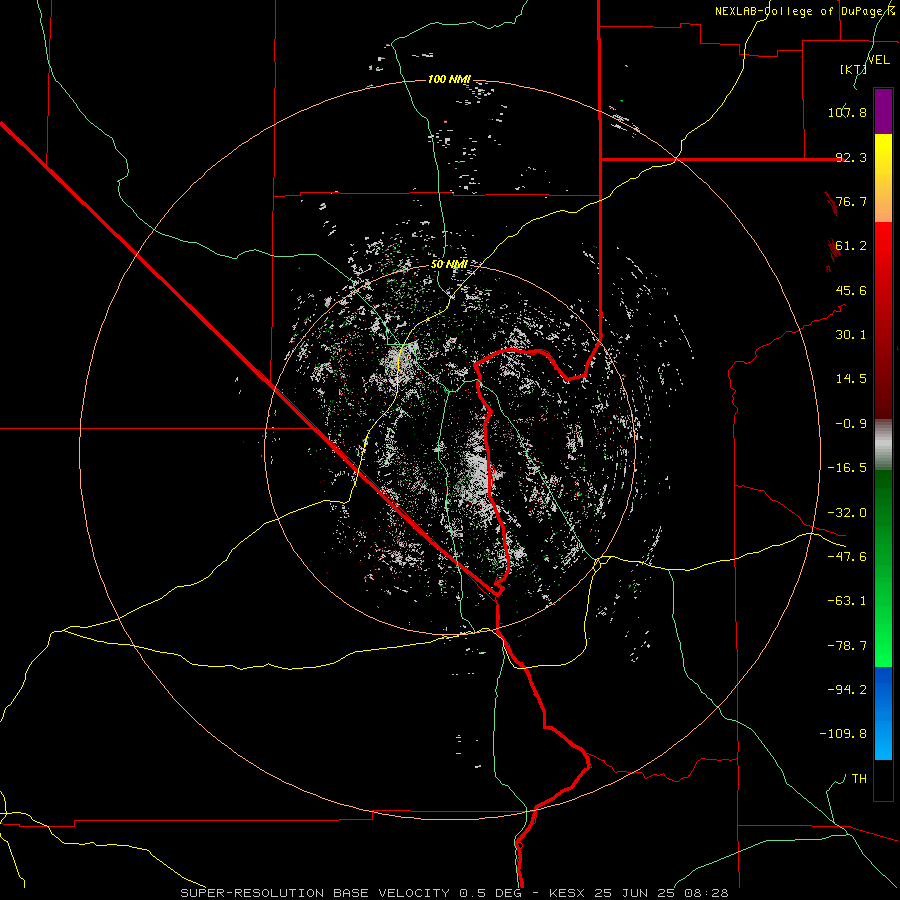This screenshot has height=900, width=900.
Task: Click the 08:28 timestamp in the caption
Action: pos(706,893)
